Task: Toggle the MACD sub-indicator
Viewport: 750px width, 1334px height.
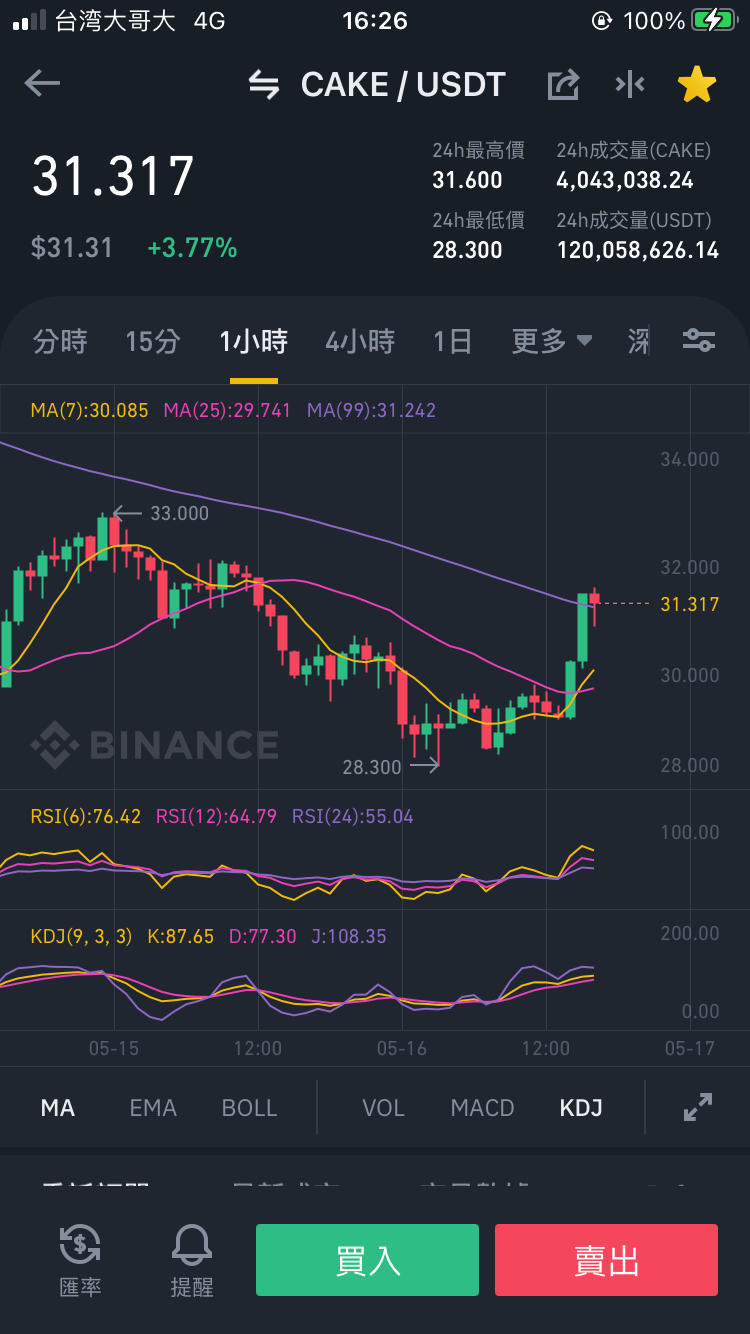Action: [482, 1108]
